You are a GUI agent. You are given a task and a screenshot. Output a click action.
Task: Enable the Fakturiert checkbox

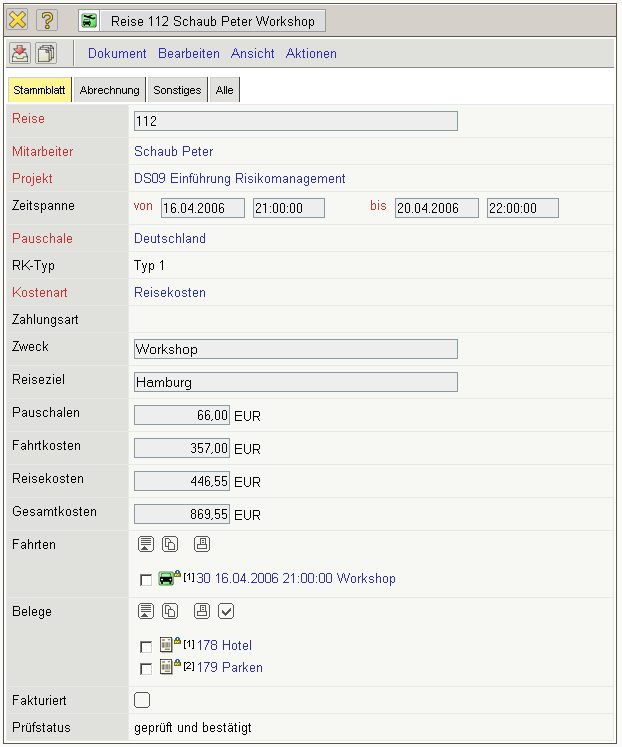click(142, 701)
